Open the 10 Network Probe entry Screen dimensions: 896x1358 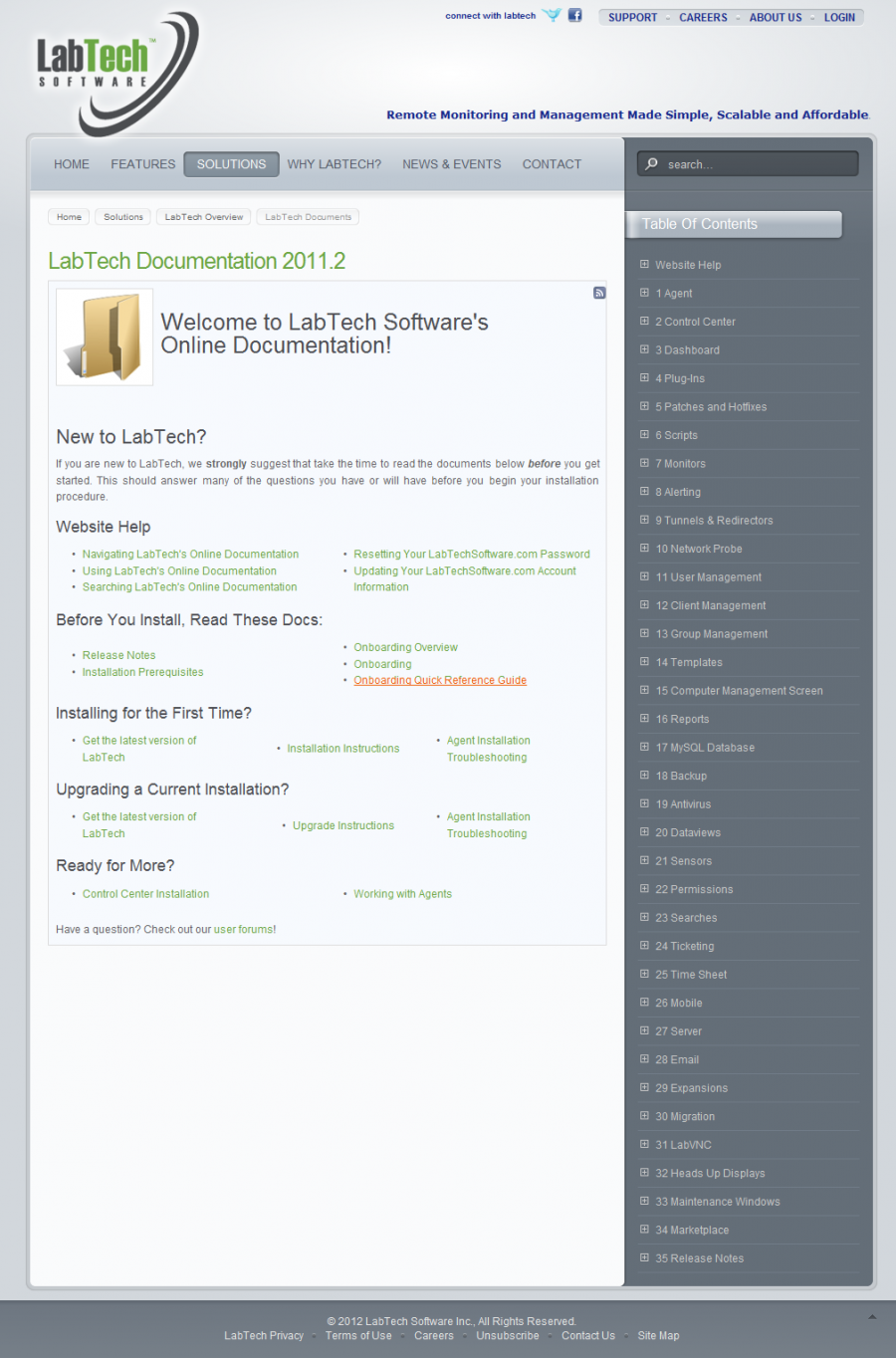[699, 549]
